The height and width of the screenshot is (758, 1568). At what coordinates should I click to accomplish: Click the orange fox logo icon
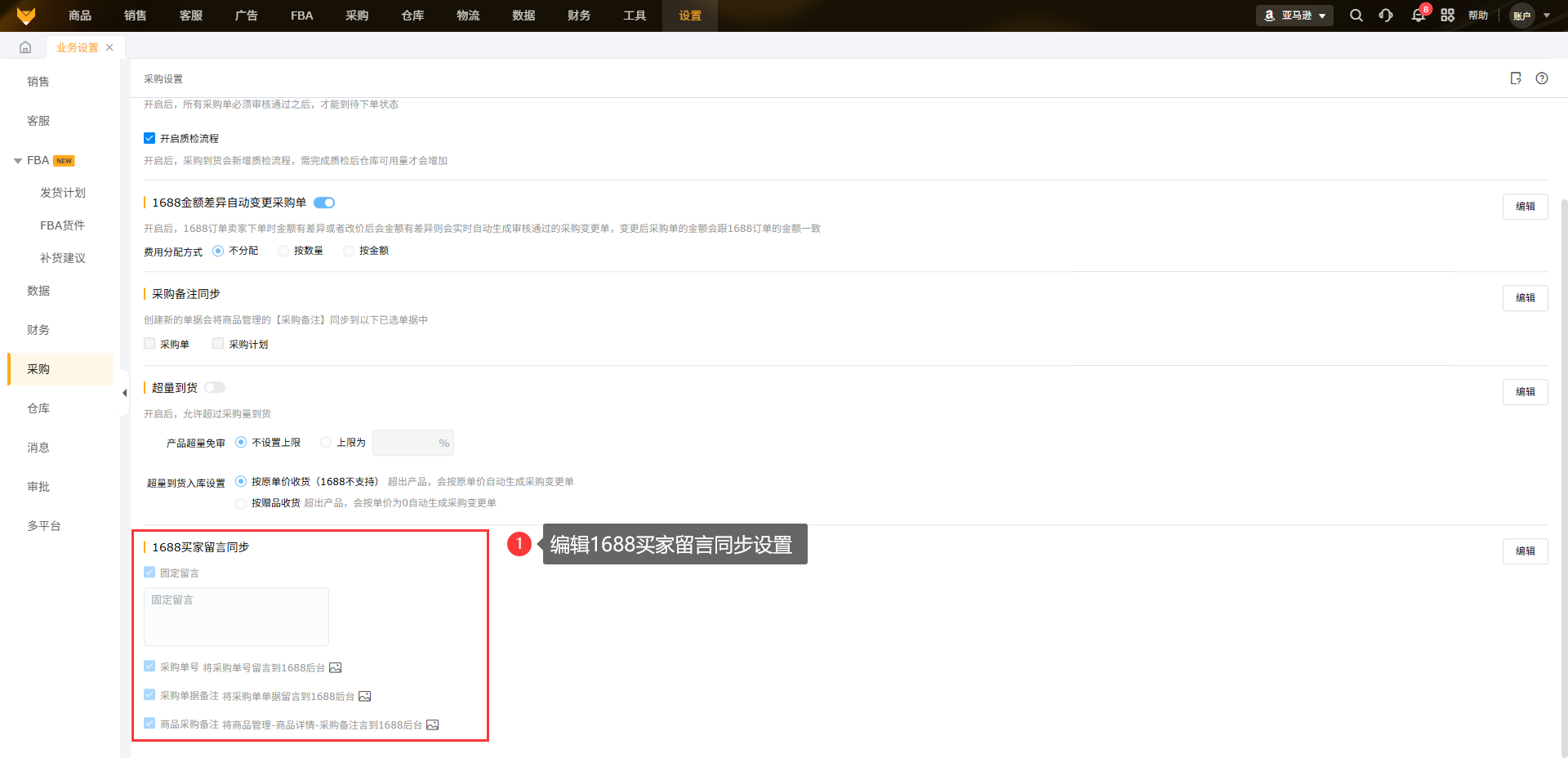tap(26, 16)
